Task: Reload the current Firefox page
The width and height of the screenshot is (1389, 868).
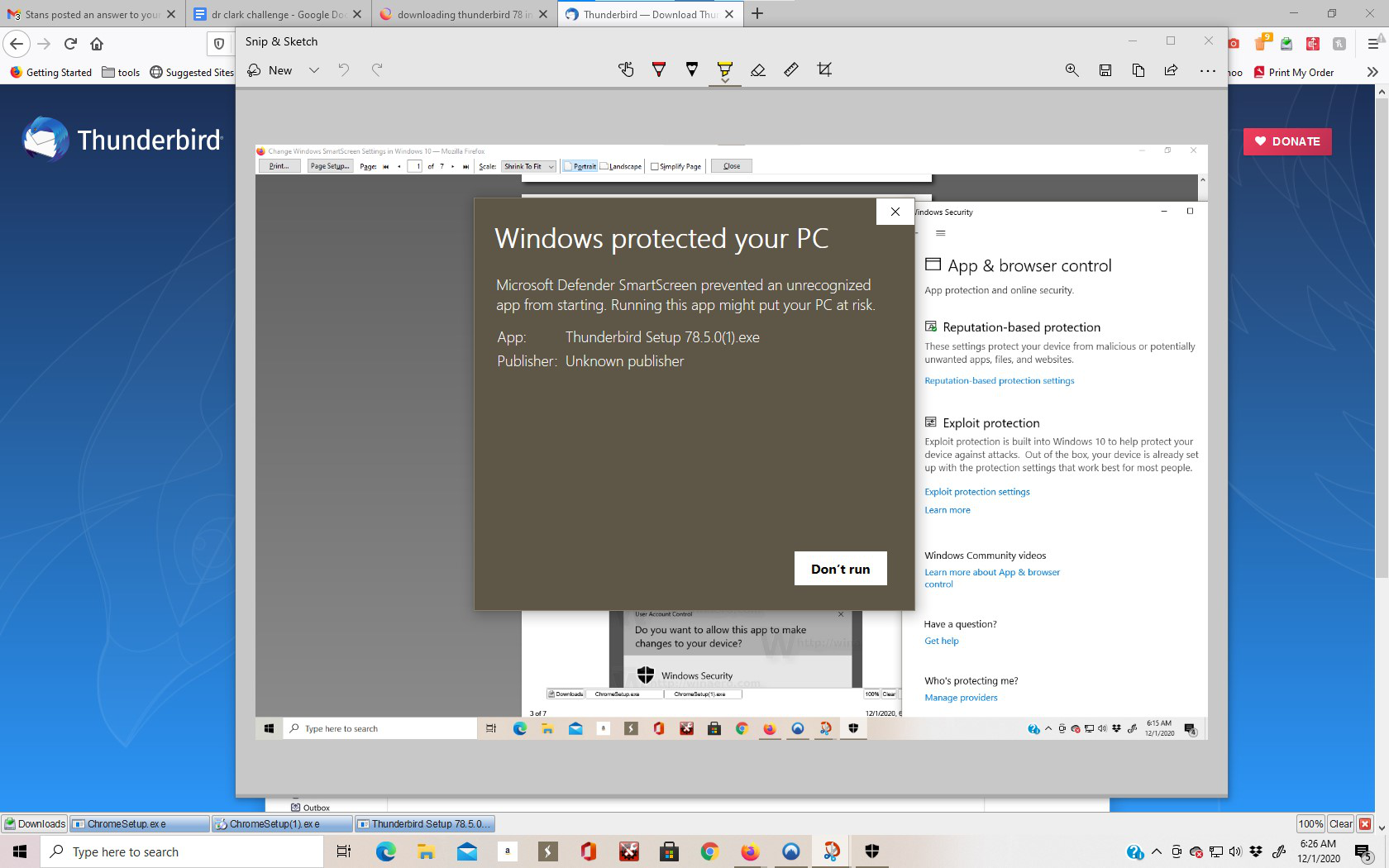Action: (70, 44)
